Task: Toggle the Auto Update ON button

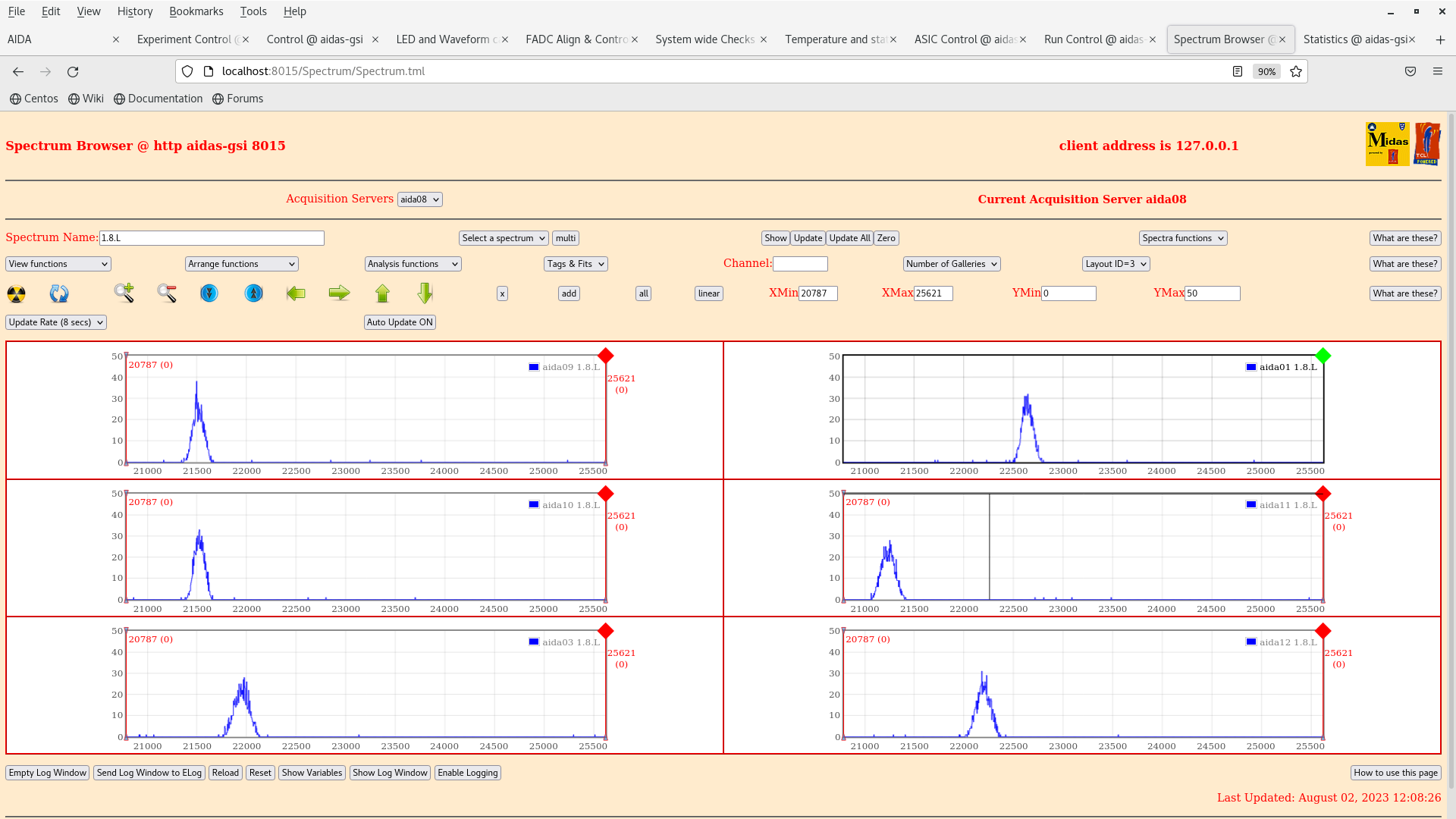Action: point(400,322)
